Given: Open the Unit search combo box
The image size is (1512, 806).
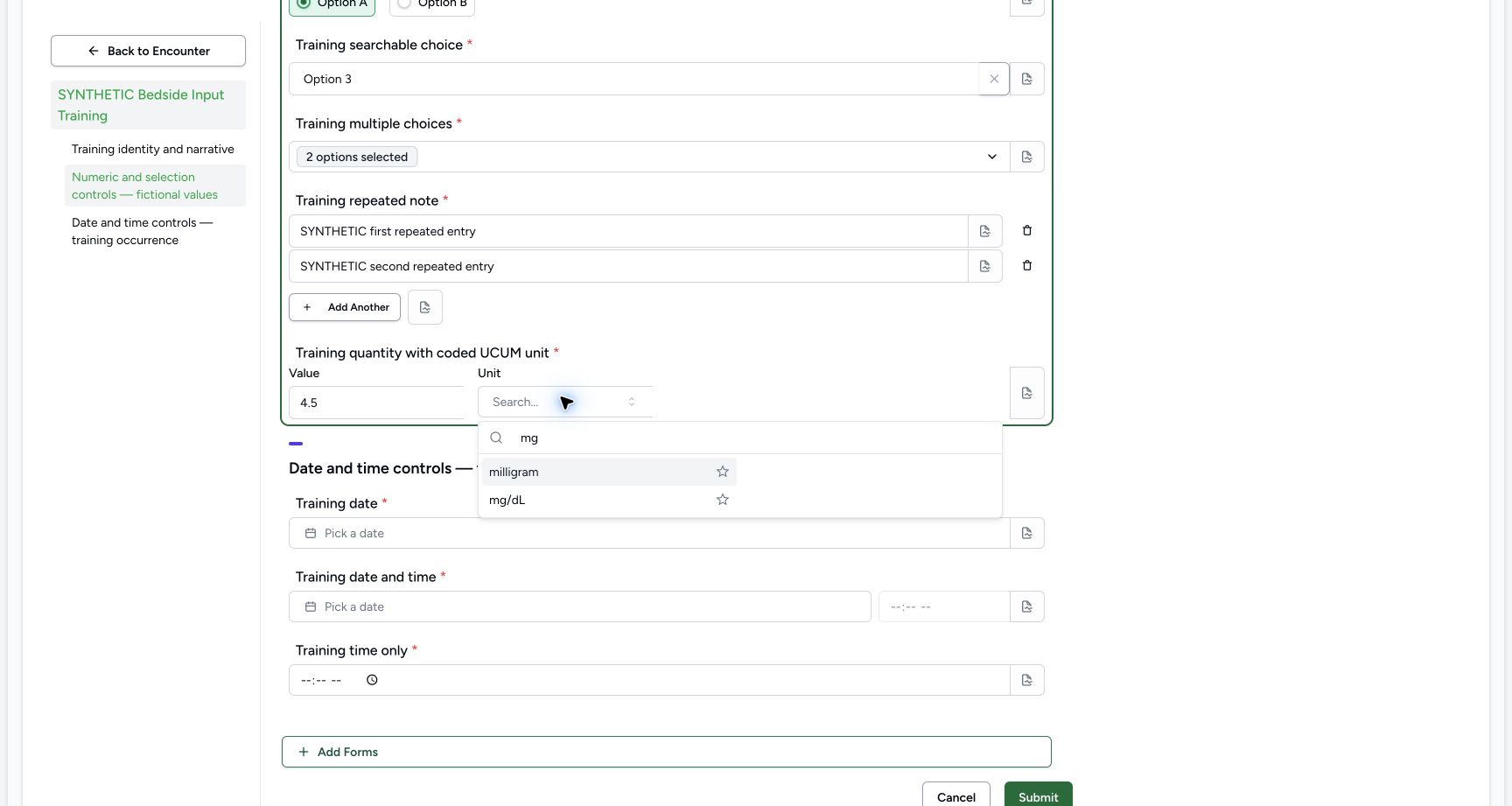Looking at the screenshot, I should pyautogui.click(x=565, y=402).
